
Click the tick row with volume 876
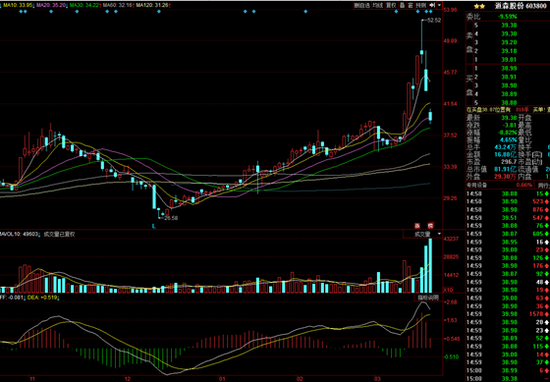click(x=508, y=210)
